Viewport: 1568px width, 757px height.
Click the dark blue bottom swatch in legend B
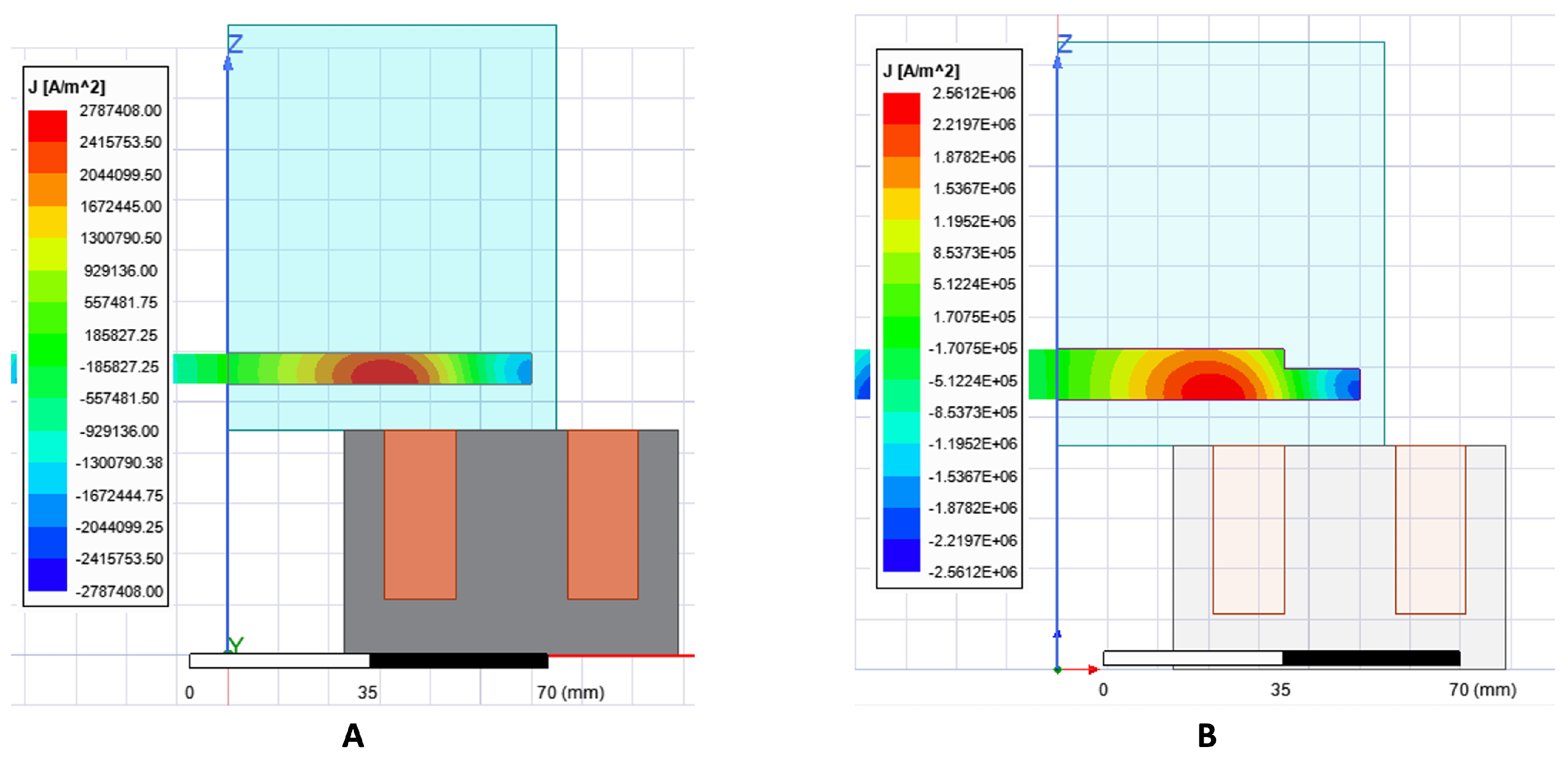click(902, 555)
